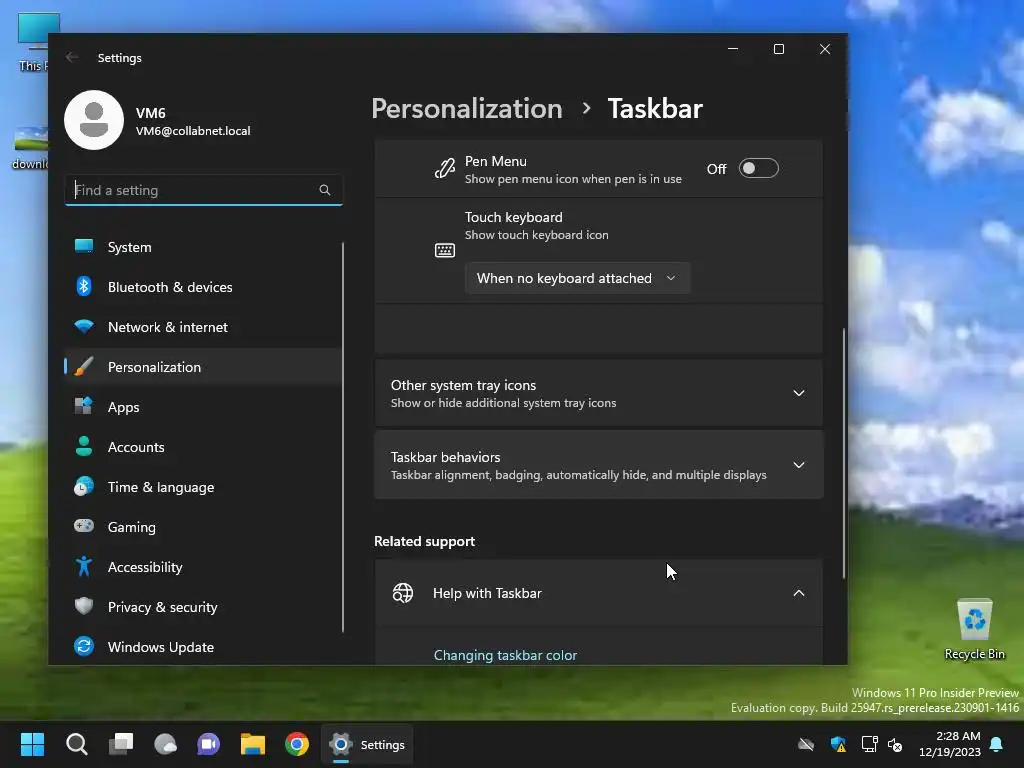The image size is (1024, 768).
Task: Click the Accounts person icon
Action: 84,446
